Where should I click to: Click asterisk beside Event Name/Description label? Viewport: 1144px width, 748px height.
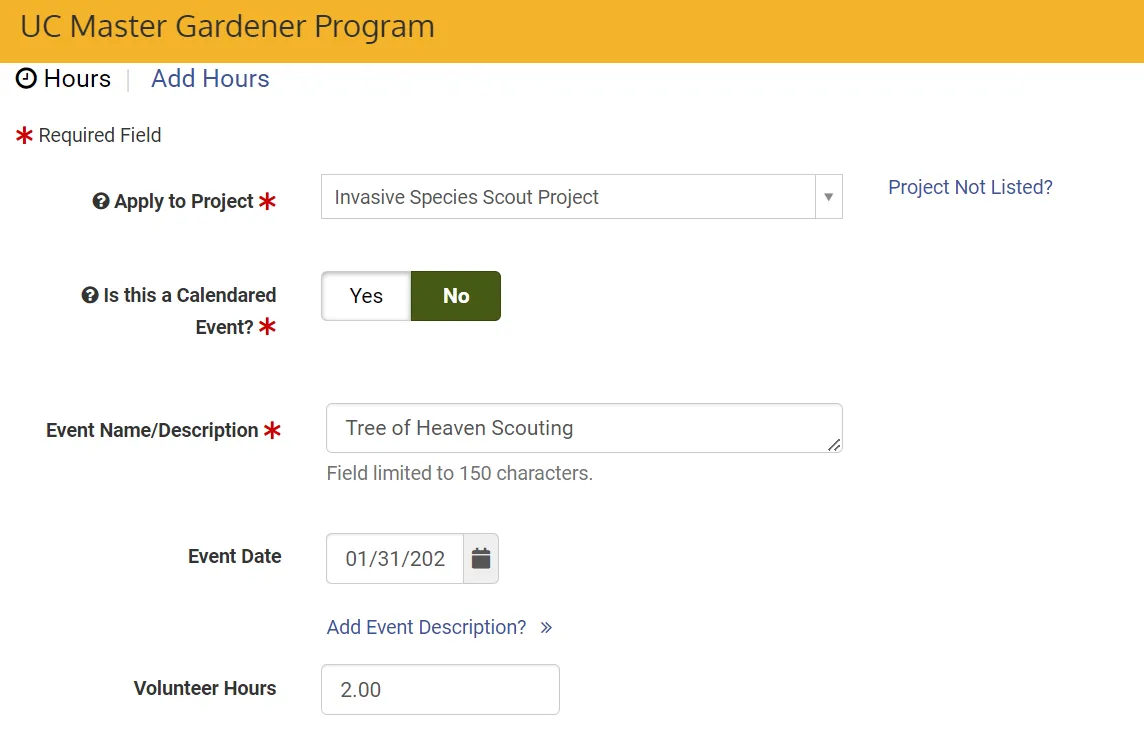tap(275, 429)
